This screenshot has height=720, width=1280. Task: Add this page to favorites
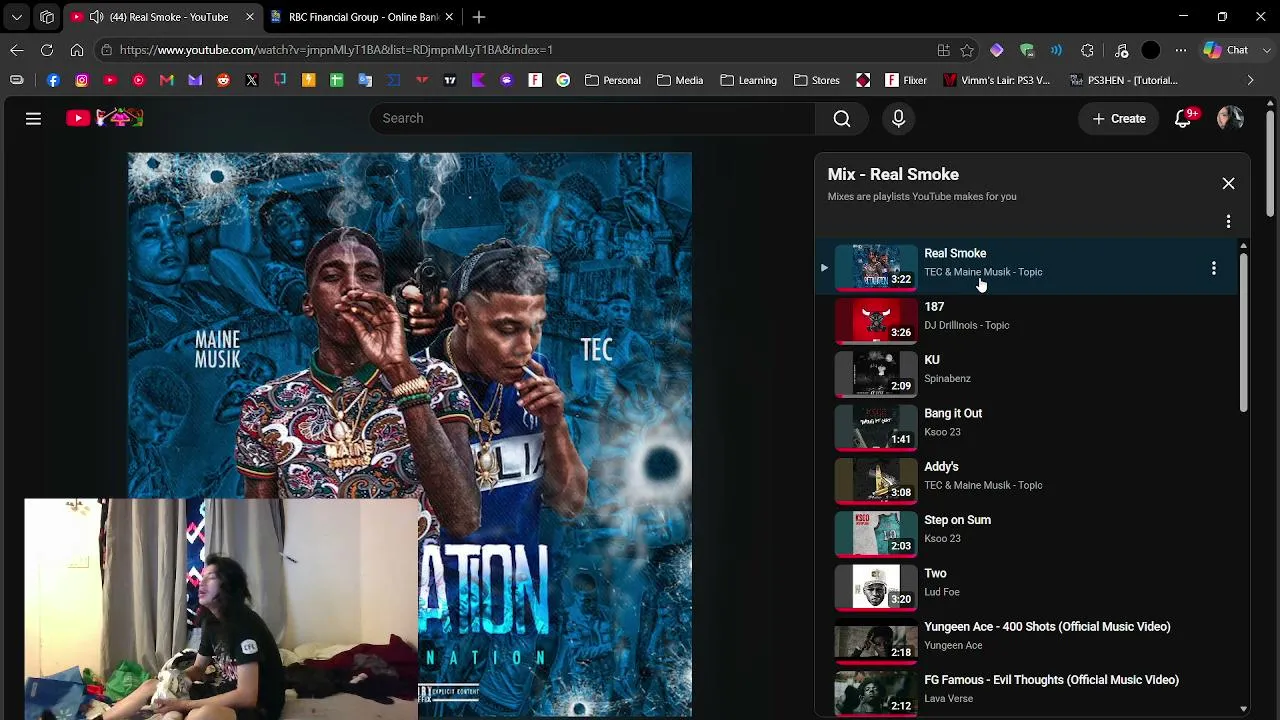click(967, 49)
